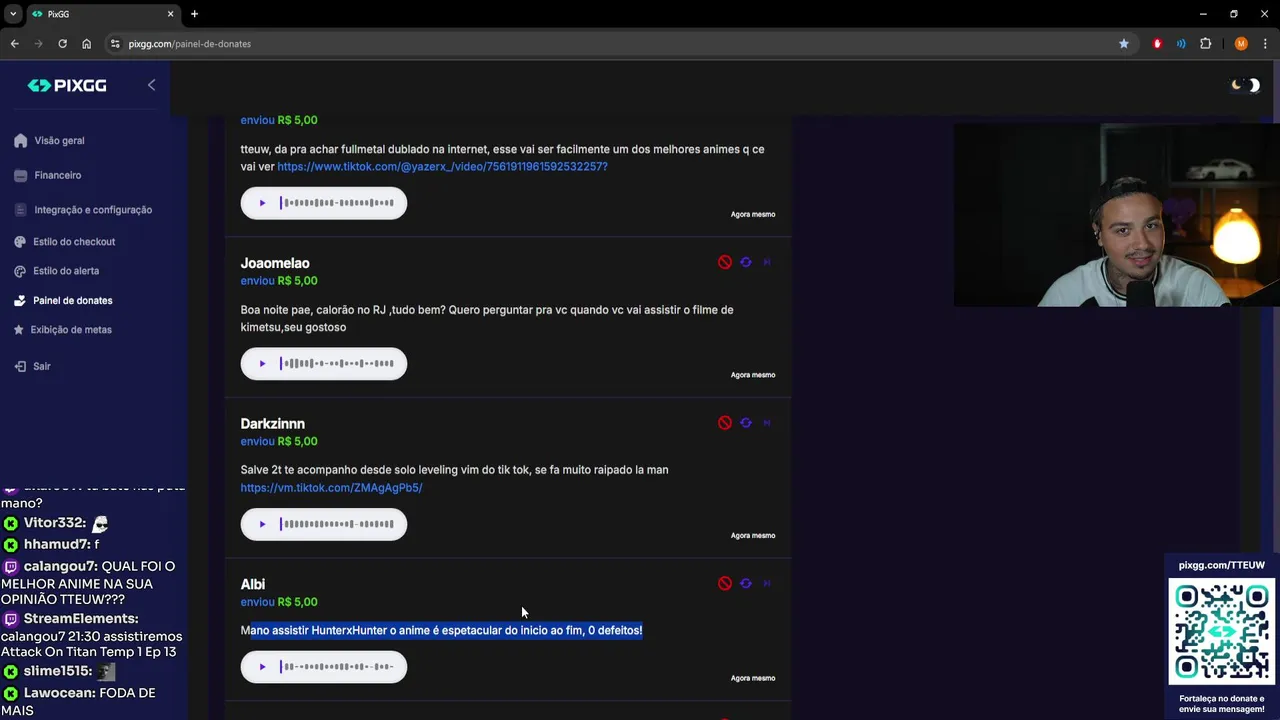Close the PixGG tab
The width and height of the screenshot is (1280, 720).
(x=170, y=14)
